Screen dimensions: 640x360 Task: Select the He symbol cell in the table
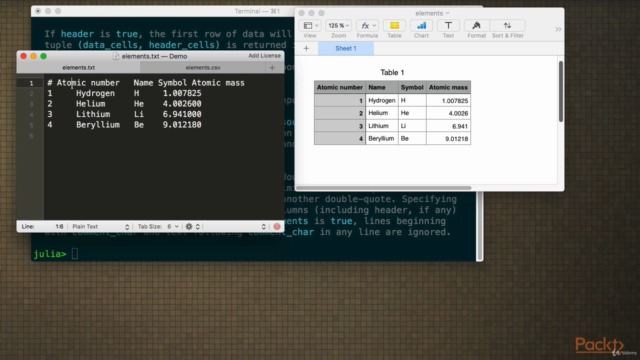[x=412, y=113]
